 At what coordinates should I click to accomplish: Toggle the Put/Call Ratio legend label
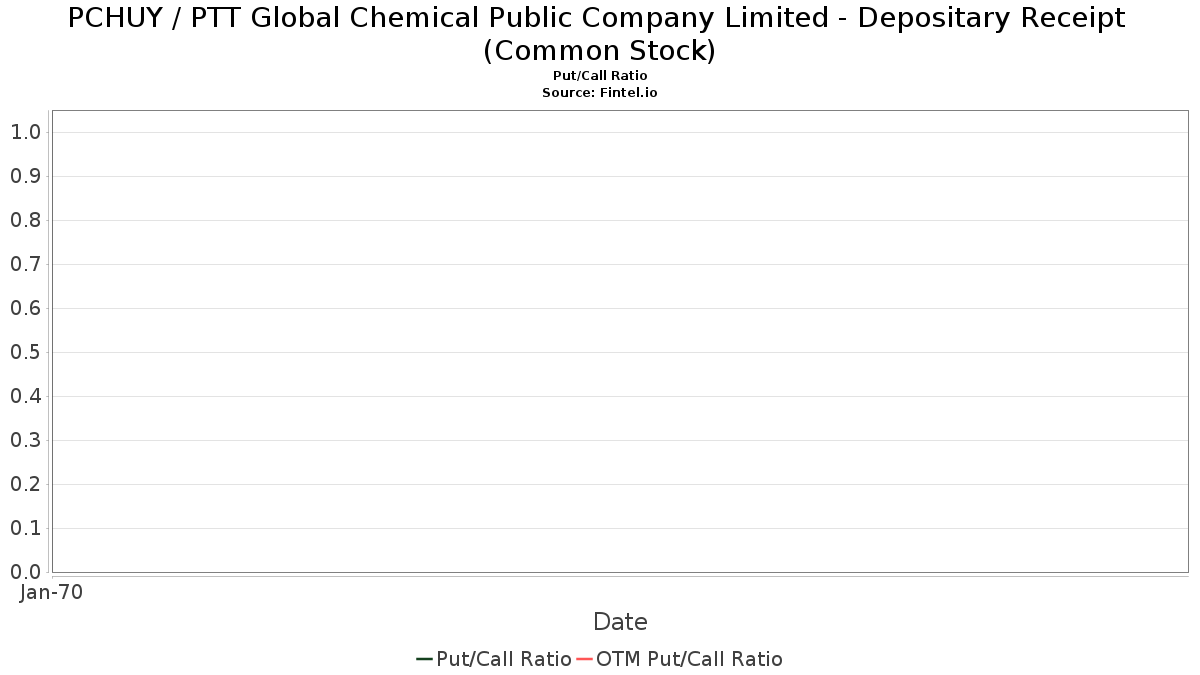[503, 659]
